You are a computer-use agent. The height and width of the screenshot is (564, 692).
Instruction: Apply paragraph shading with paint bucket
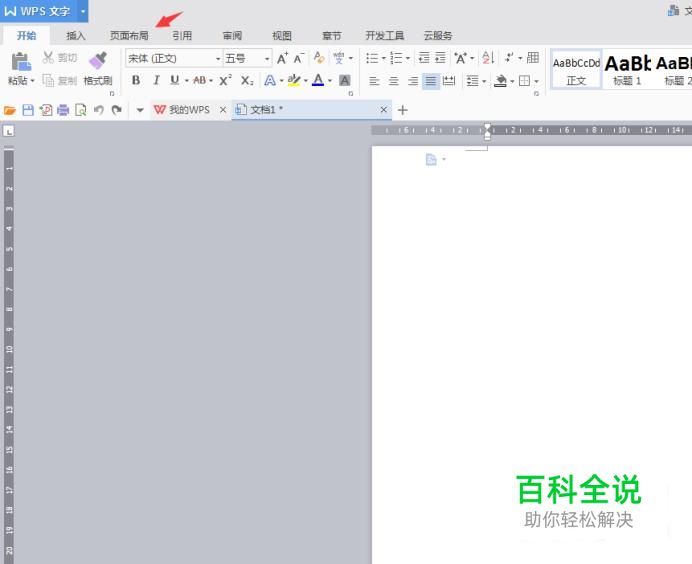tap(500, 81)
